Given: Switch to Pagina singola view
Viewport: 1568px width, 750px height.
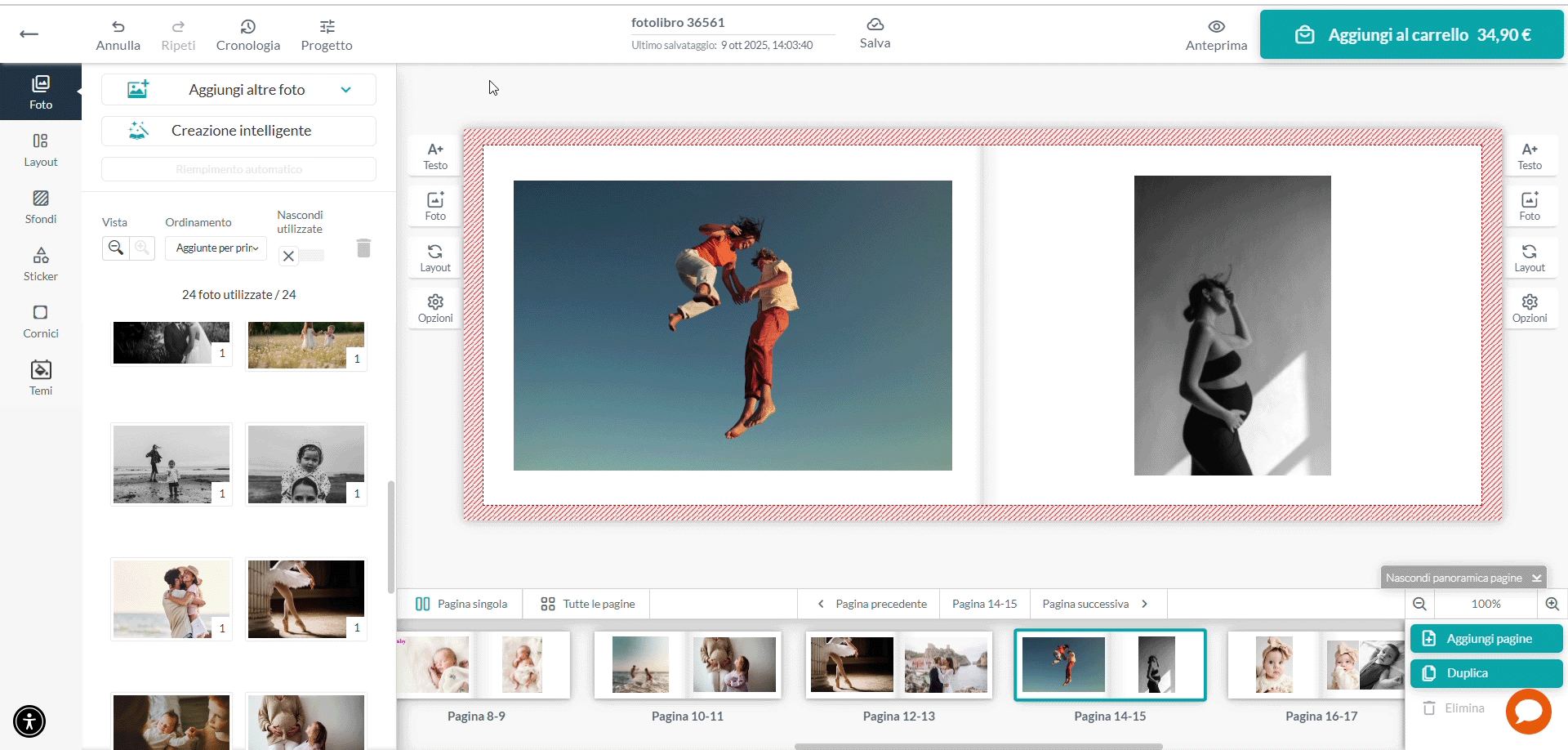Looking at the screenshot, I should pyautogui.click(x=461, y=604).
